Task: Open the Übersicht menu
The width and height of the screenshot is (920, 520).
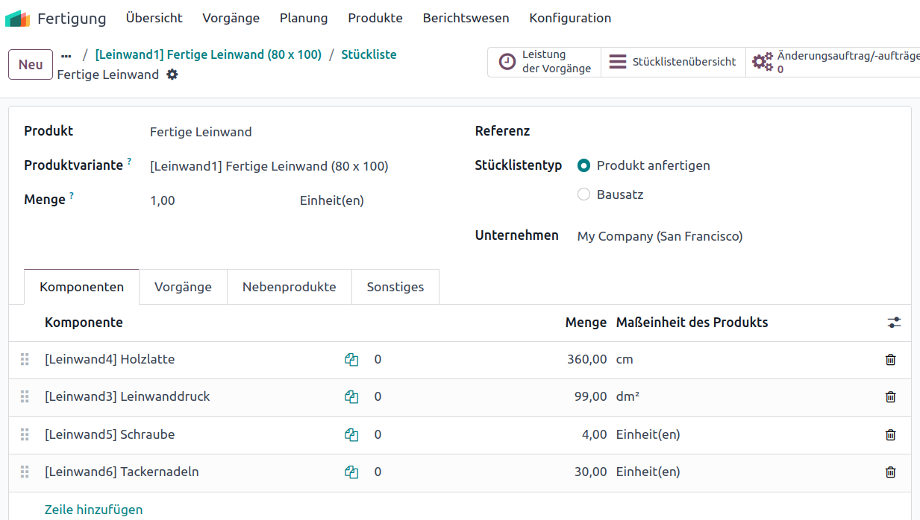Action: coord(154,18)
